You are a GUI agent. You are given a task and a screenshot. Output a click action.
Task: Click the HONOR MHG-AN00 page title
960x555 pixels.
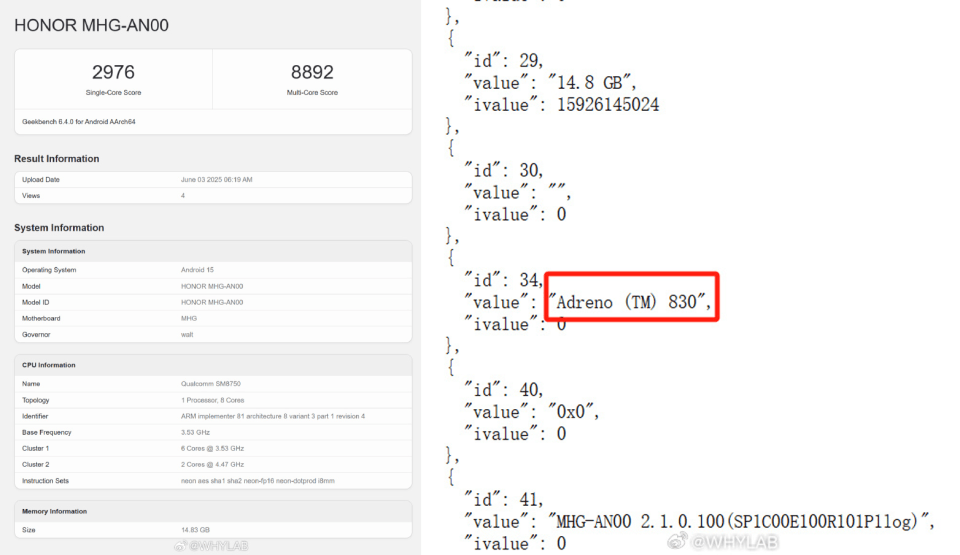tap(91, 25)
